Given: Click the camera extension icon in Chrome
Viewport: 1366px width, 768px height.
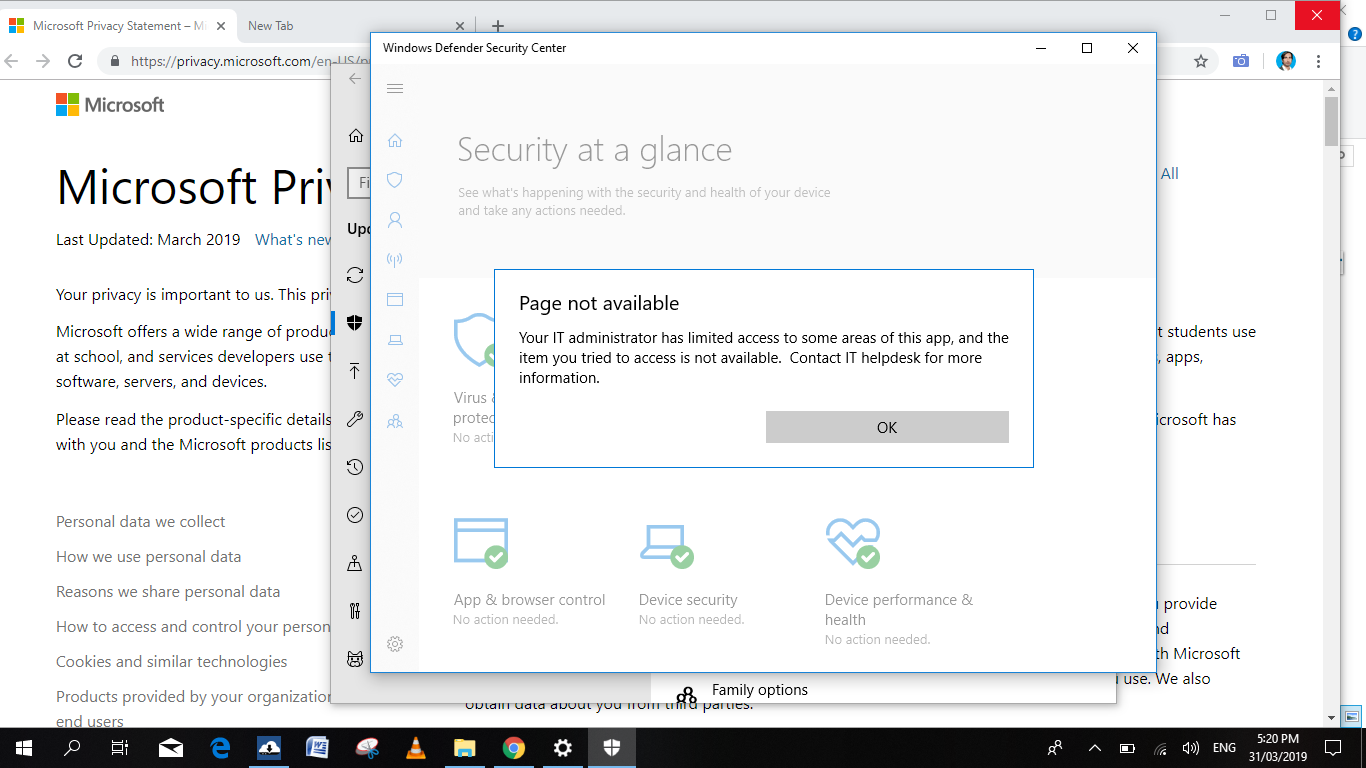Looking at the screenshot, I should pyautogui.click(x=1241, y=61).
